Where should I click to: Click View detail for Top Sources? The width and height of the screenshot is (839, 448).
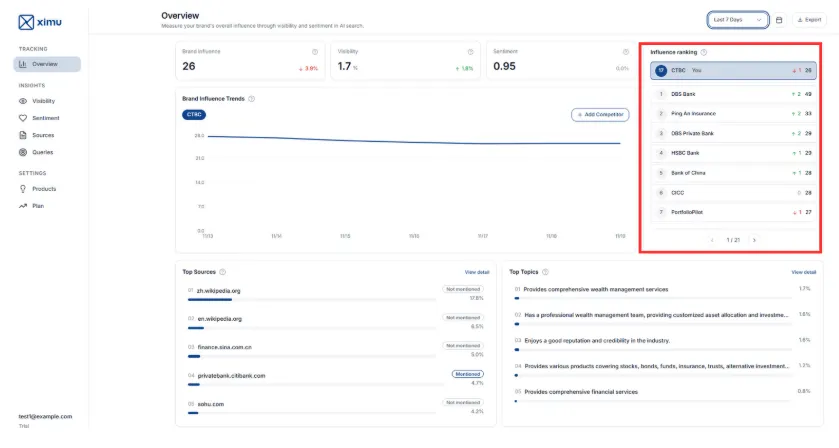point(477,272)
